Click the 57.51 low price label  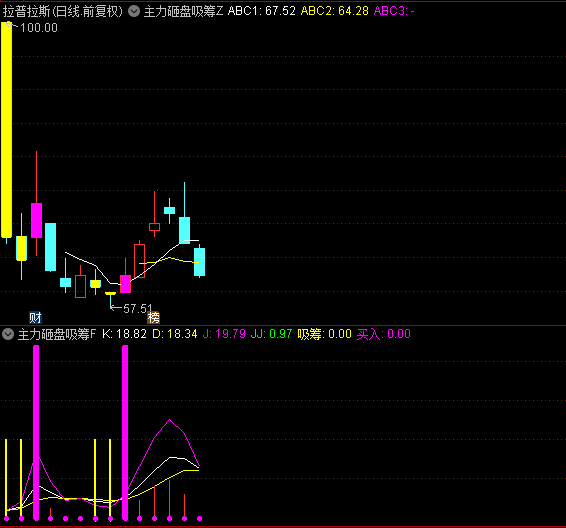138,309
